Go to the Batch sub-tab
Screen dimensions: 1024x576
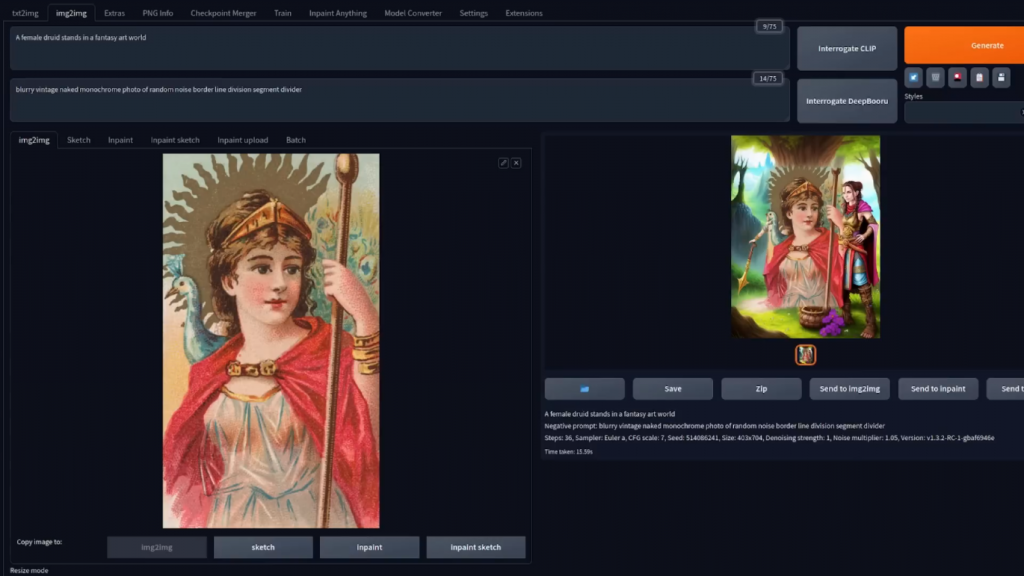[x=296, y=140]
